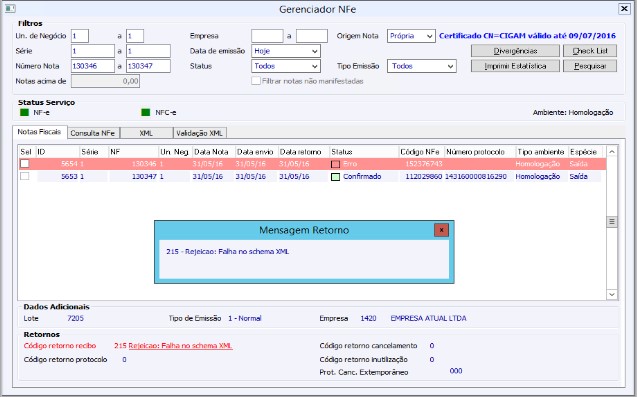Viewport: 638px width, 397px height.
Task: Click the Notas acima de field
Action: point(105,81)
